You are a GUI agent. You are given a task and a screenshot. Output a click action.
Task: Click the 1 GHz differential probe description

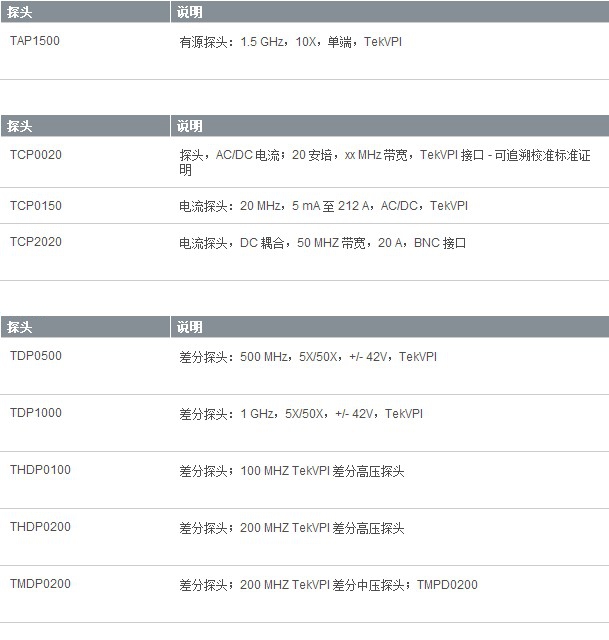301,414
